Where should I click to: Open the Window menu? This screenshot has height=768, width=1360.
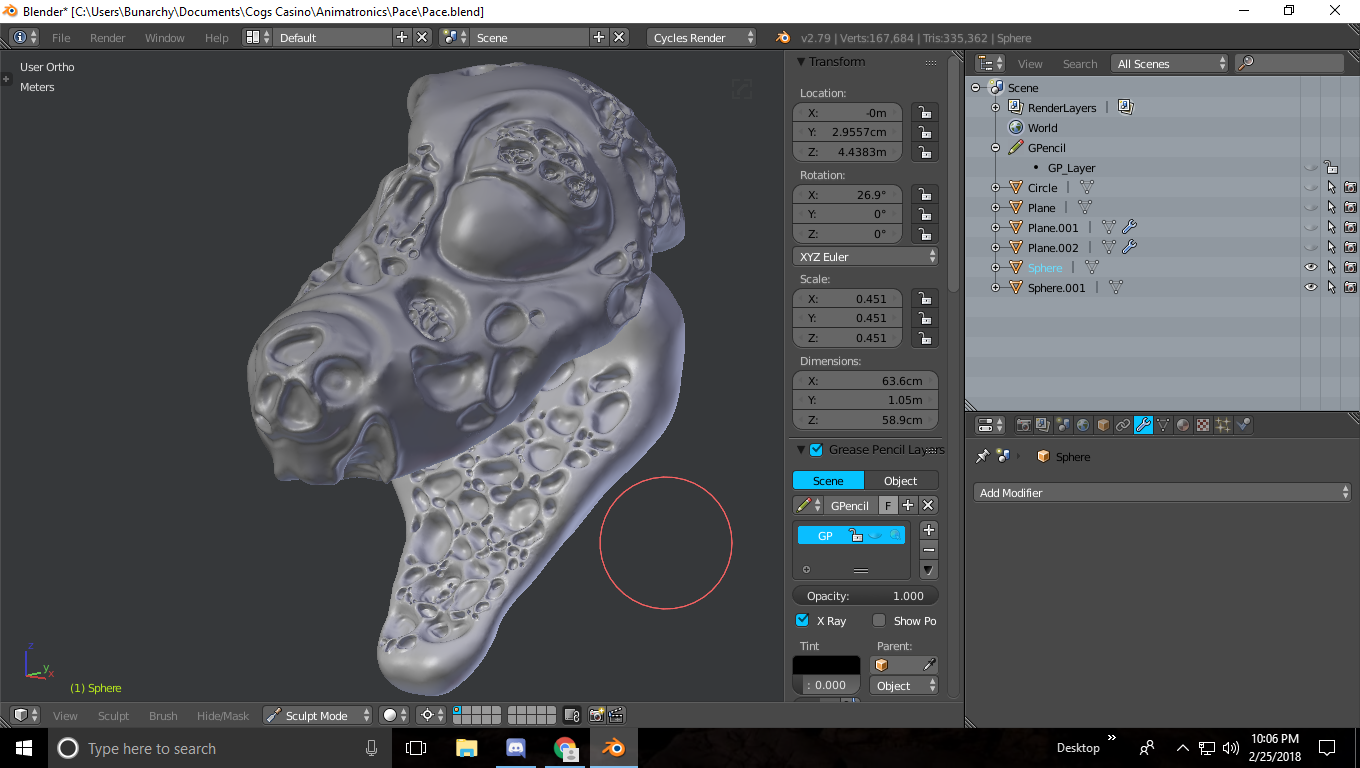[x=165, y=37]
